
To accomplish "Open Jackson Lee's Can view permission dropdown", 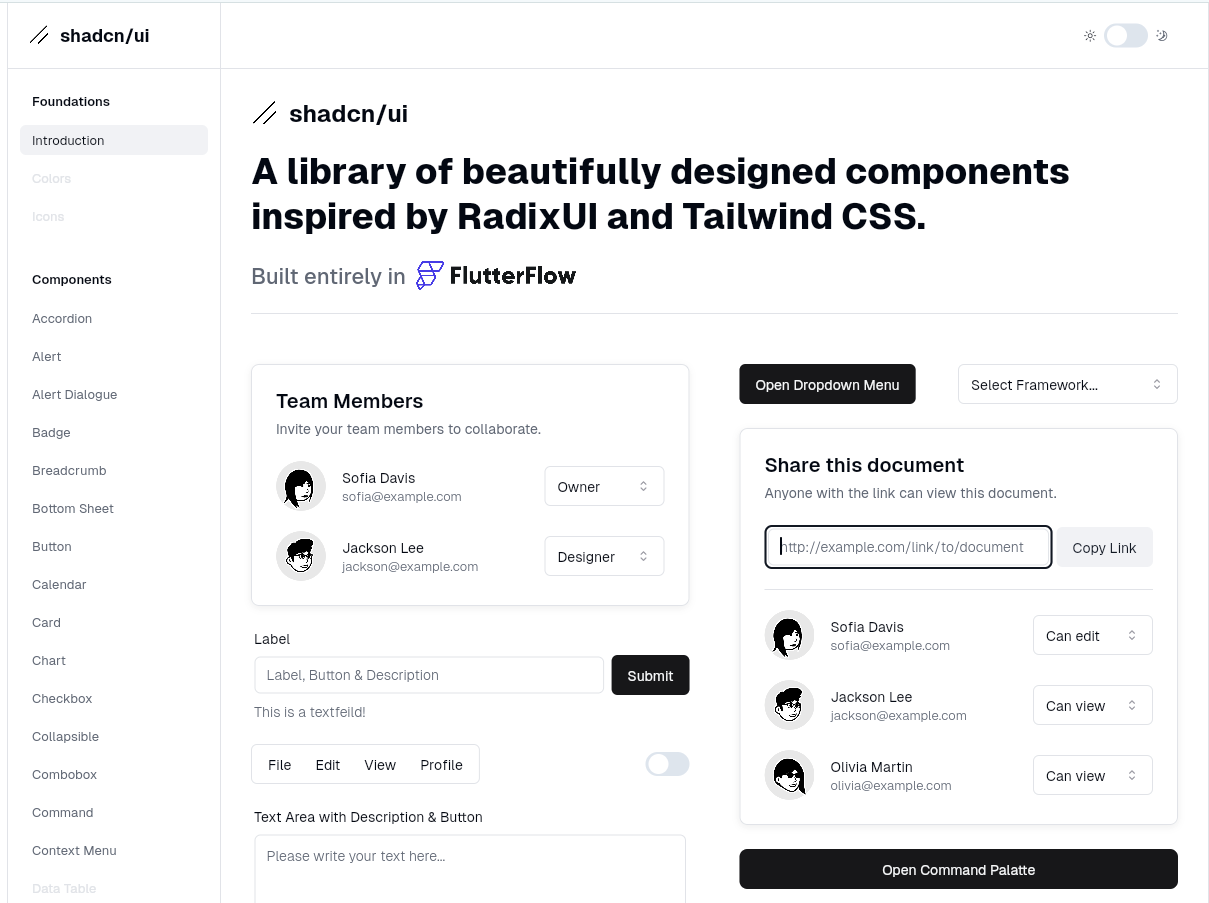I will pos(1093,705).
